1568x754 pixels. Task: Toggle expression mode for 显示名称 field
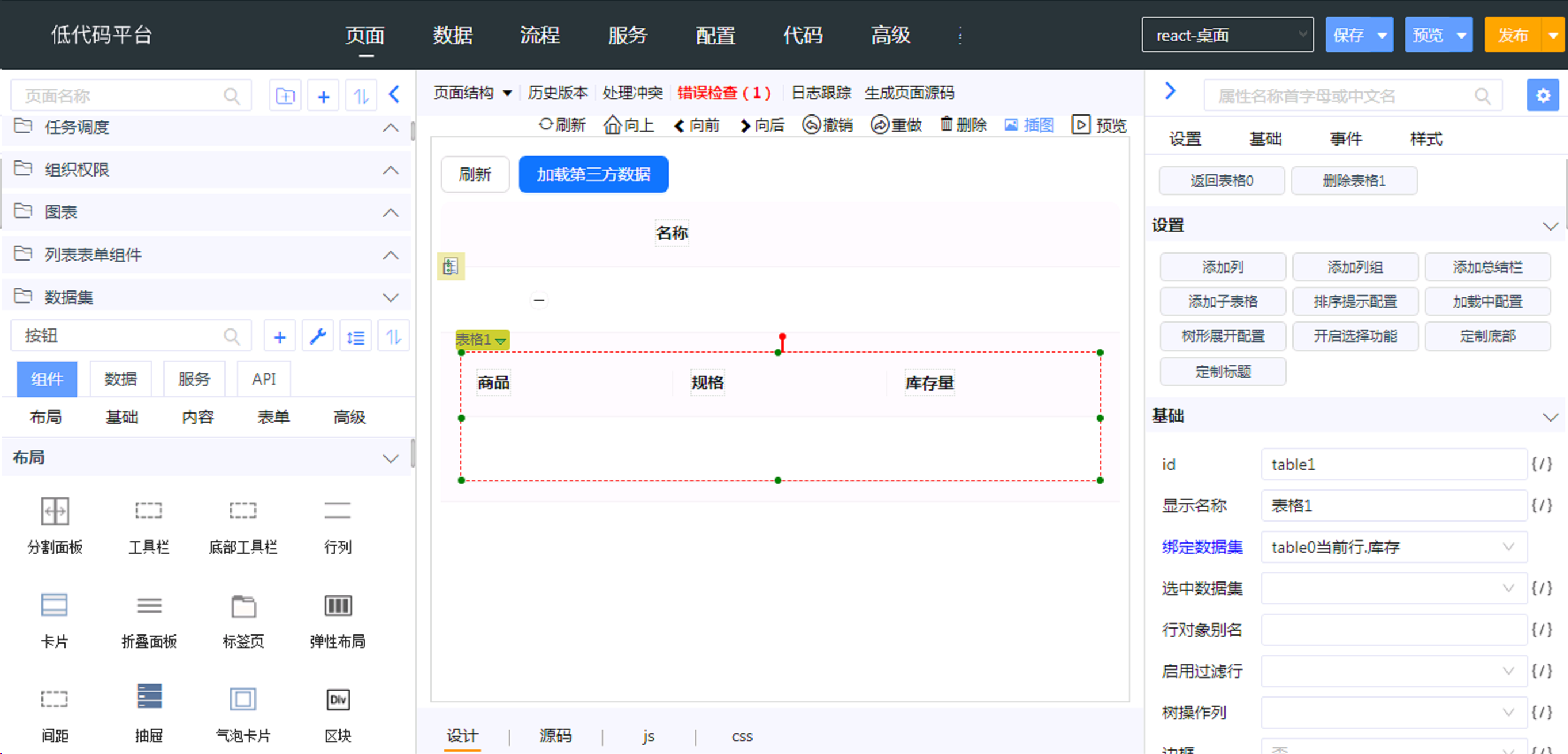pos(1541,505)
